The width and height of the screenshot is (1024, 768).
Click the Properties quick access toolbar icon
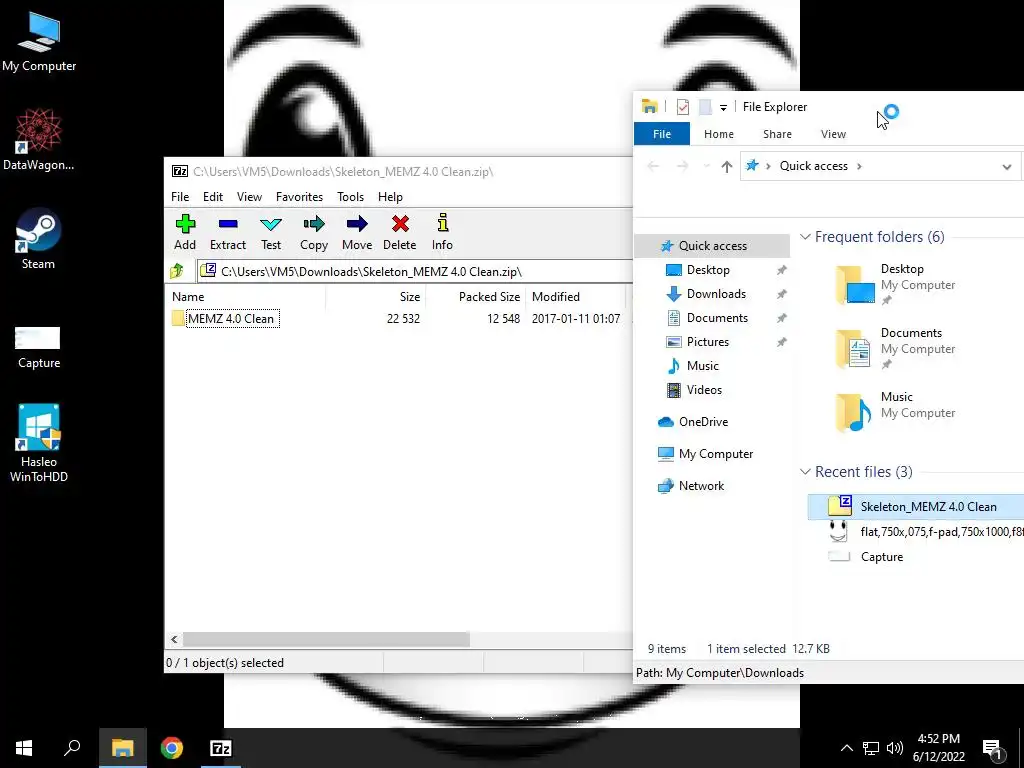[x=682, y=106]
